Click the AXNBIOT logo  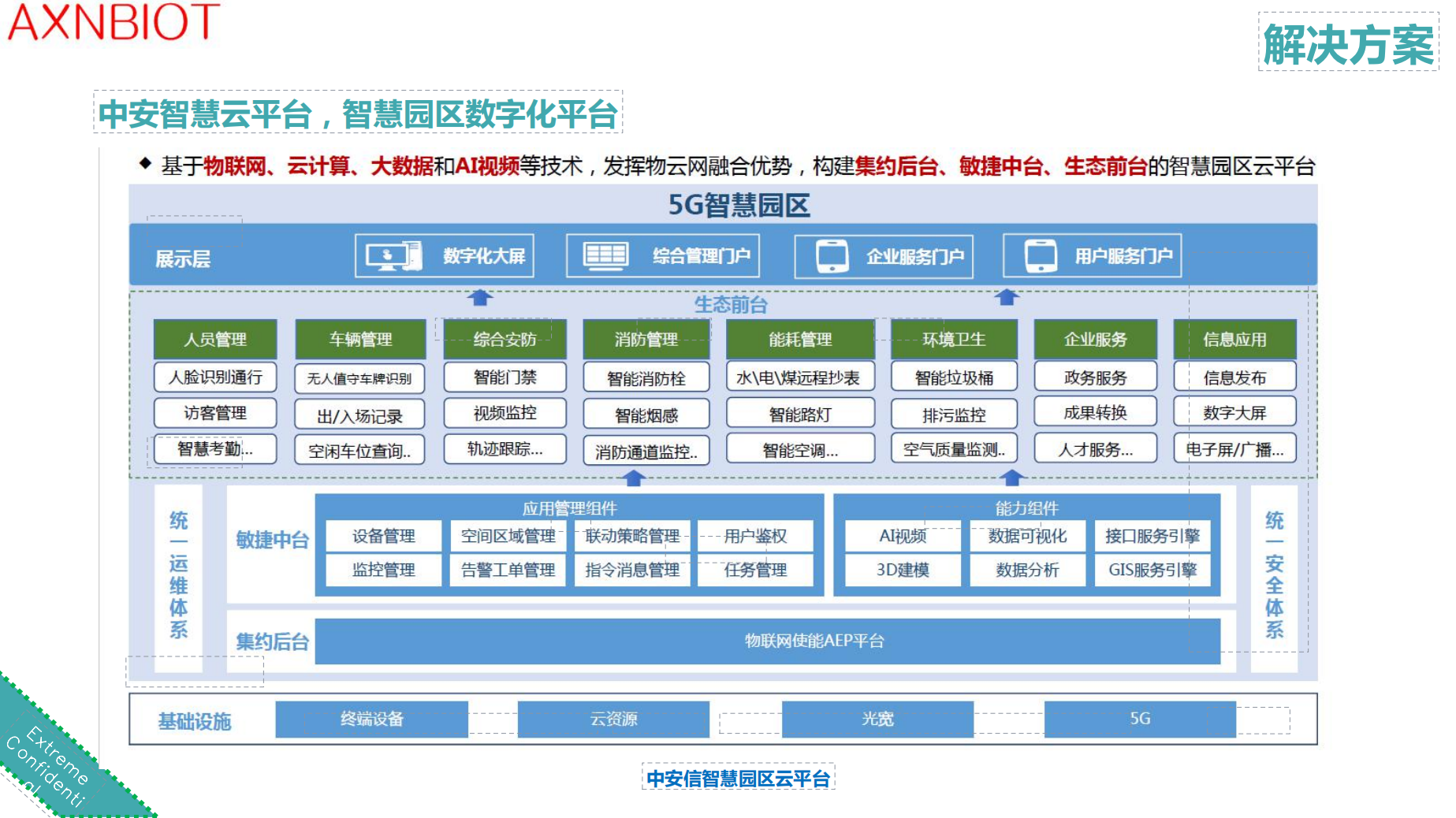pos(114,22)
